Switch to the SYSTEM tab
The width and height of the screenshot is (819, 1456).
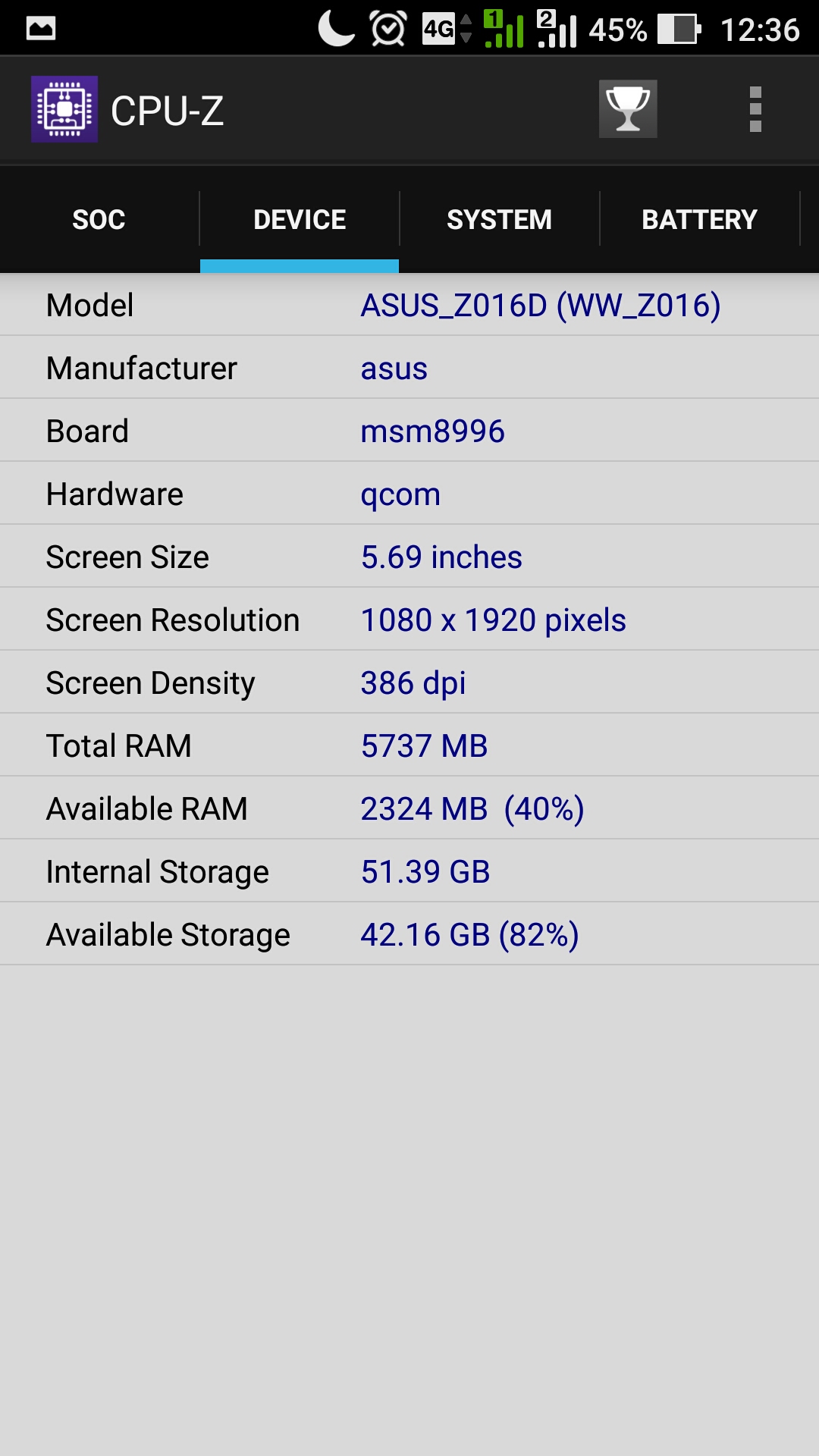pyautogui.click(x=499, y=220)
